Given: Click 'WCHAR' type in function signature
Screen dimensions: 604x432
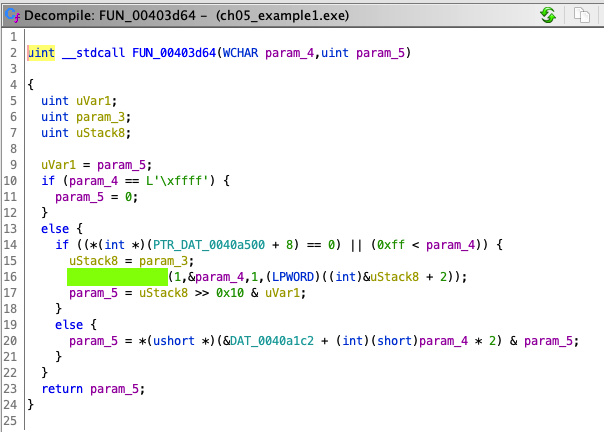Looking at the screenshot, I should click(240, 53).
